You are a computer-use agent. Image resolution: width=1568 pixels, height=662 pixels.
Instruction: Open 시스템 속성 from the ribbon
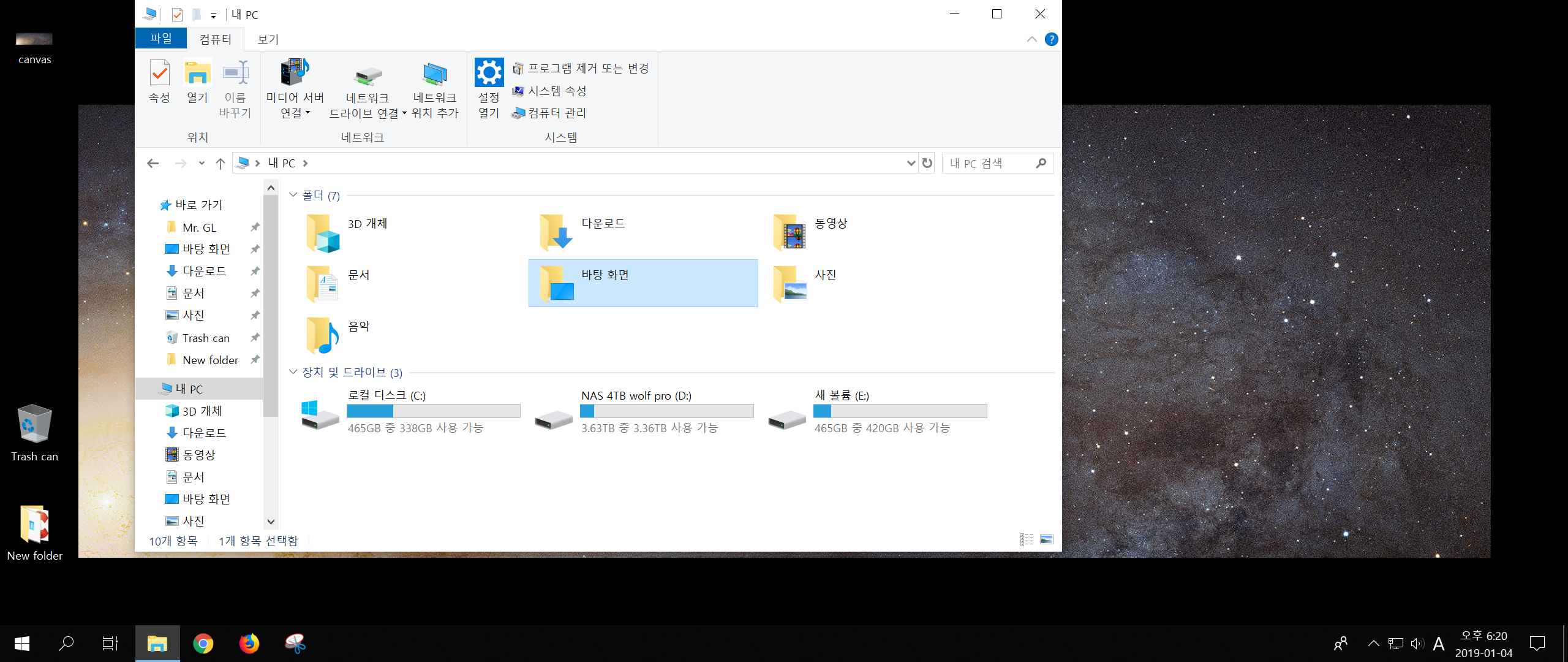click(x=549, y=91)
